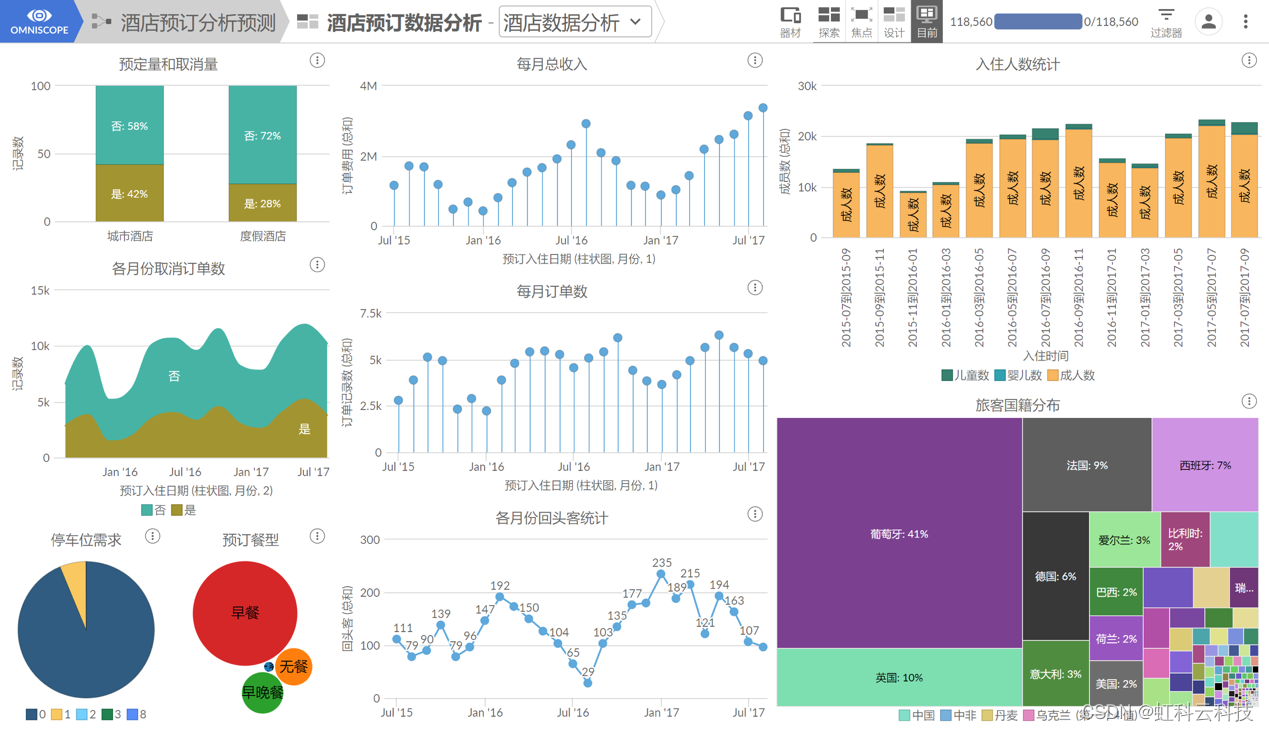Select the 2017-05到2017-07 成人数 bar
The width and height of the screenshot is (1269, 731).
click(x=1212, y=182)
